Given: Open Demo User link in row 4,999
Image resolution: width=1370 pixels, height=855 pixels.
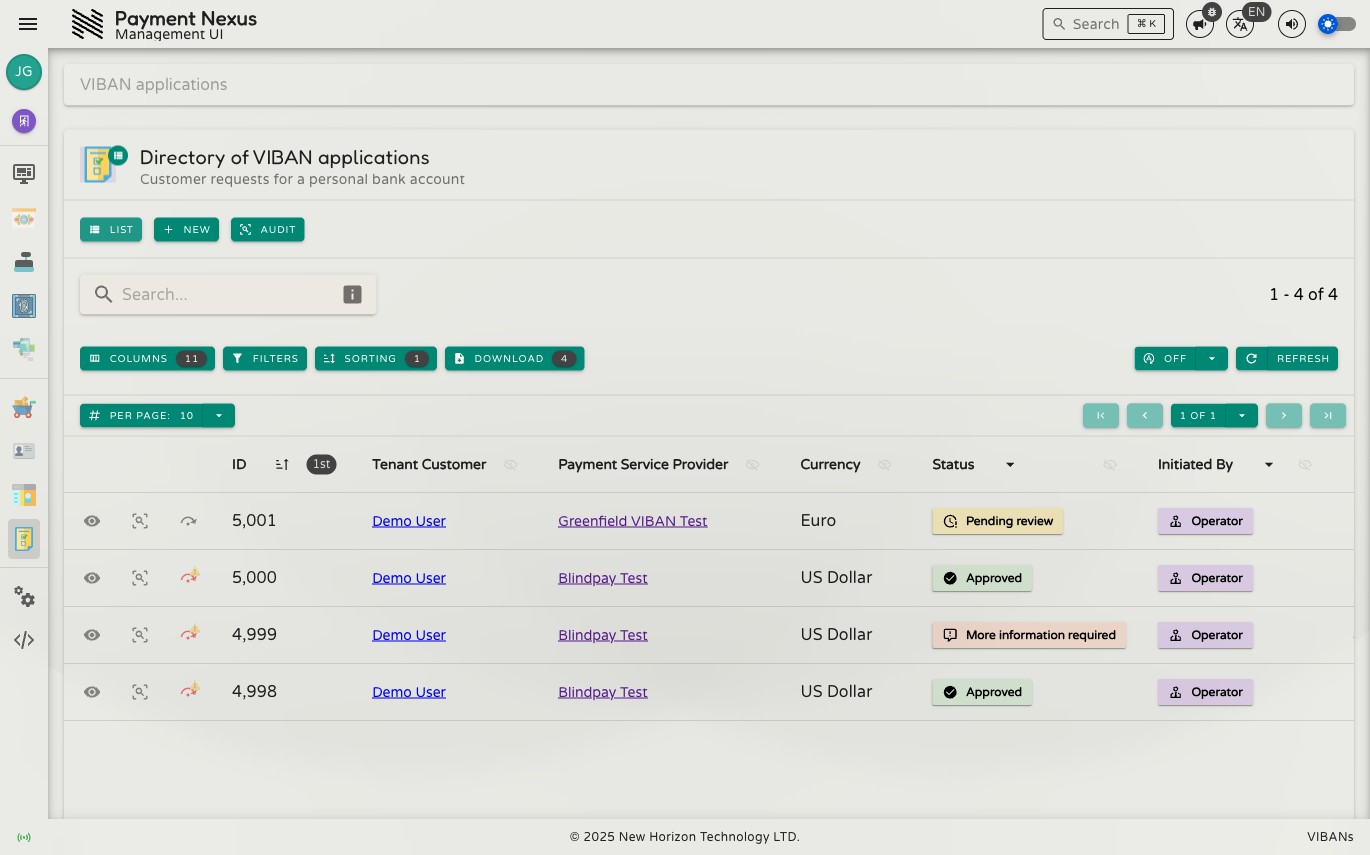Looking at the screenshot, I should click(x=409, y=635).
